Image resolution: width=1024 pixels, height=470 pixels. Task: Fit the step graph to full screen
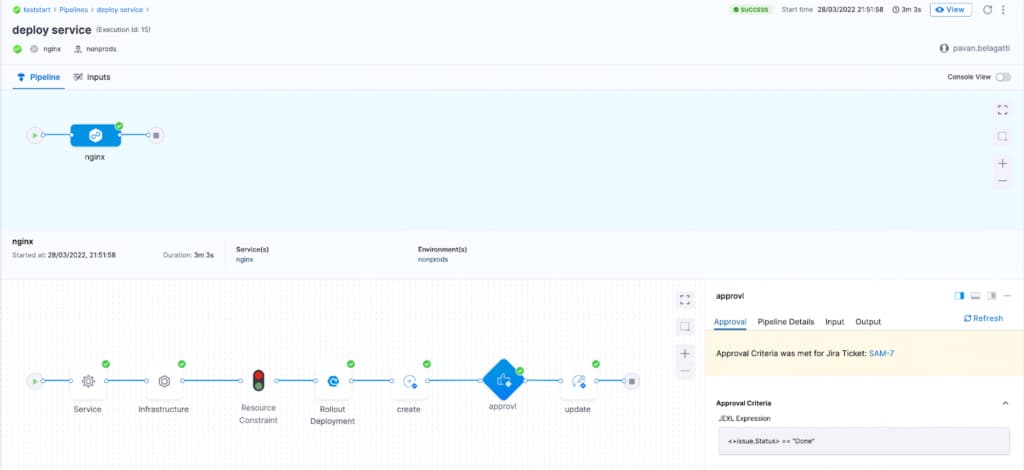tap(684, 300)
